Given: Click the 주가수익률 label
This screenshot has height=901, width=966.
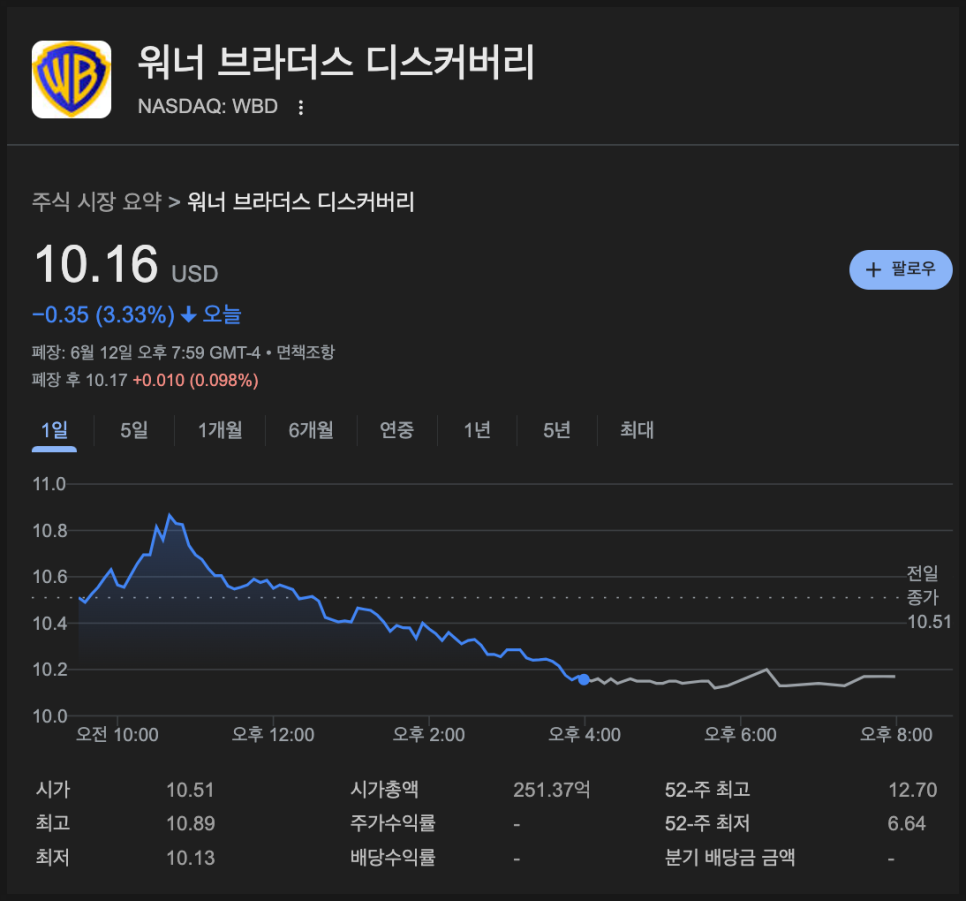Looking at the screenshot, I should [393, 823].
